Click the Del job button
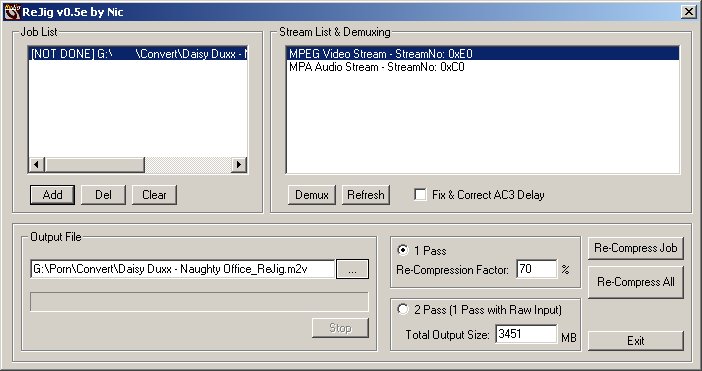The image size is (702, 371). coord(103,195)
